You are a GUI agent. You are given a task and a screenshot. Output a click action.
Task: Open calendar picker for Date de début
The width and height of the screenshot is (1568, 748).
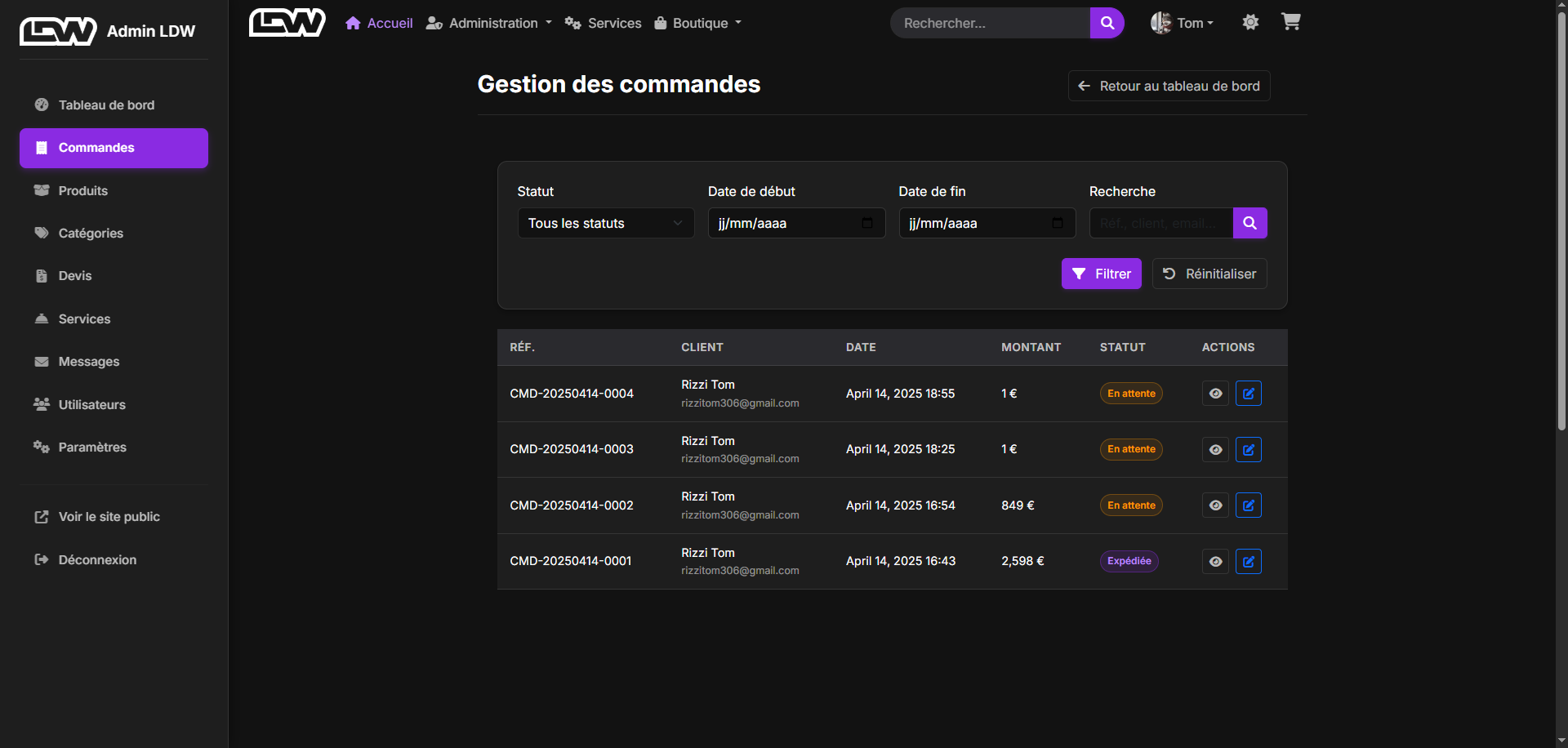point(867,223)
